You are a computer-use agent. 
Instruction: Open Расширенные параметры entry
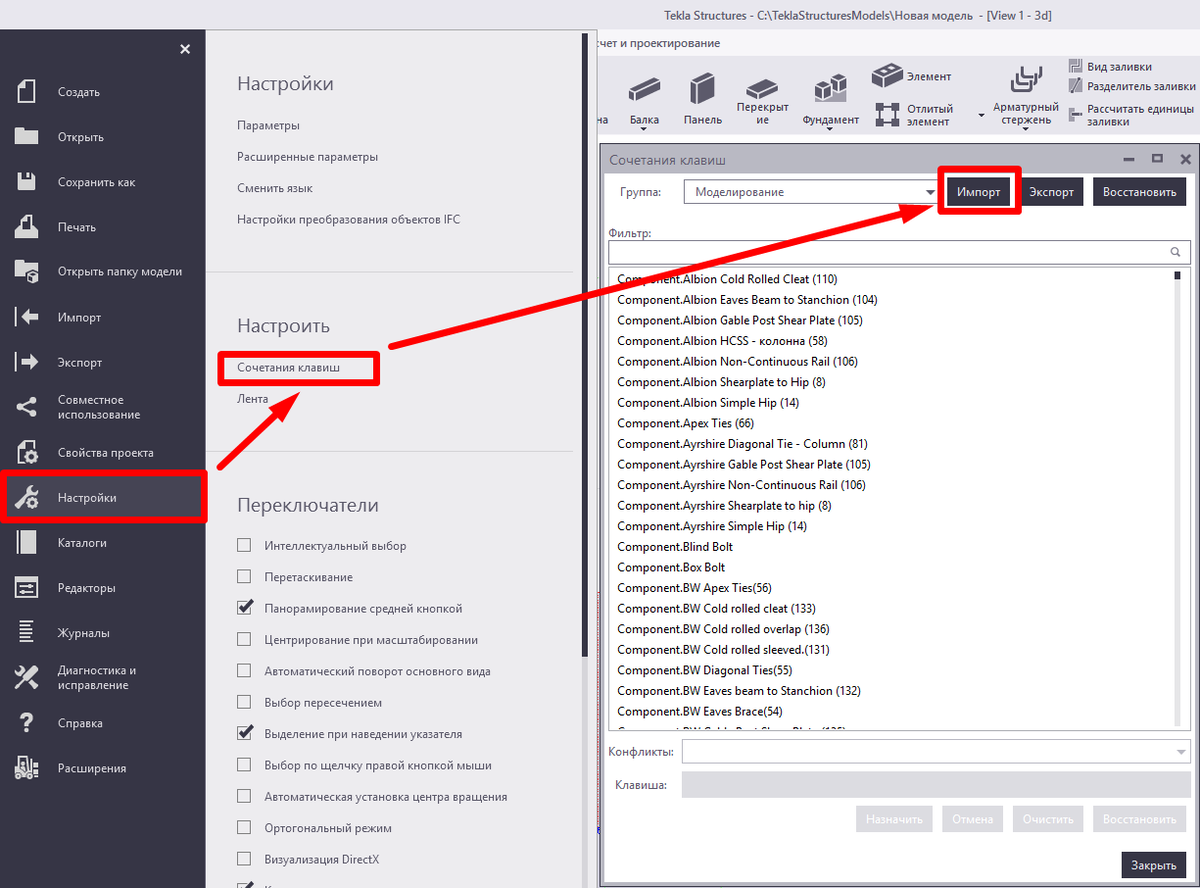coord(307,157)
